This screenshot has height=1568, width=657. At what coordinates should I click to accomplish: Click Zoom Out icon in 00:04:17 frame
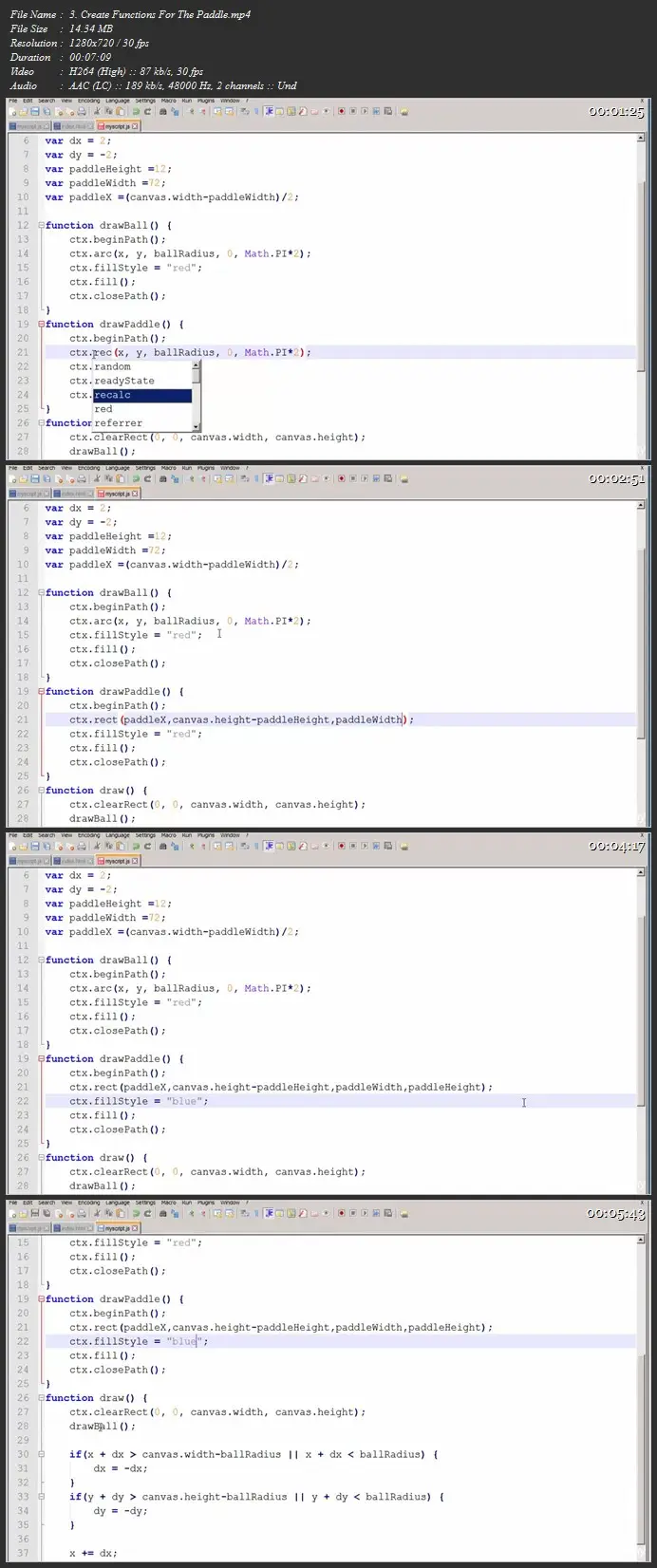point(201,846)
